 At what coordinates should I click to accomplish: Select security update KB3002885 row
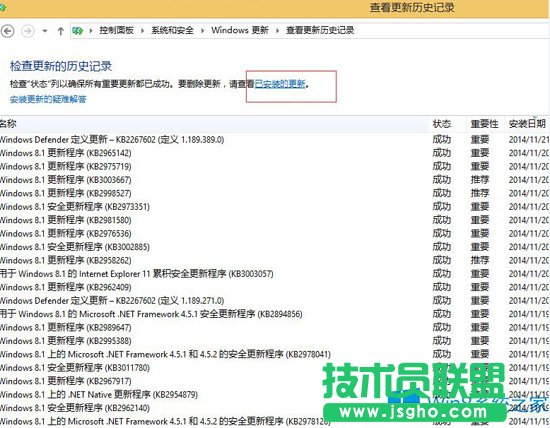point(275,247)
